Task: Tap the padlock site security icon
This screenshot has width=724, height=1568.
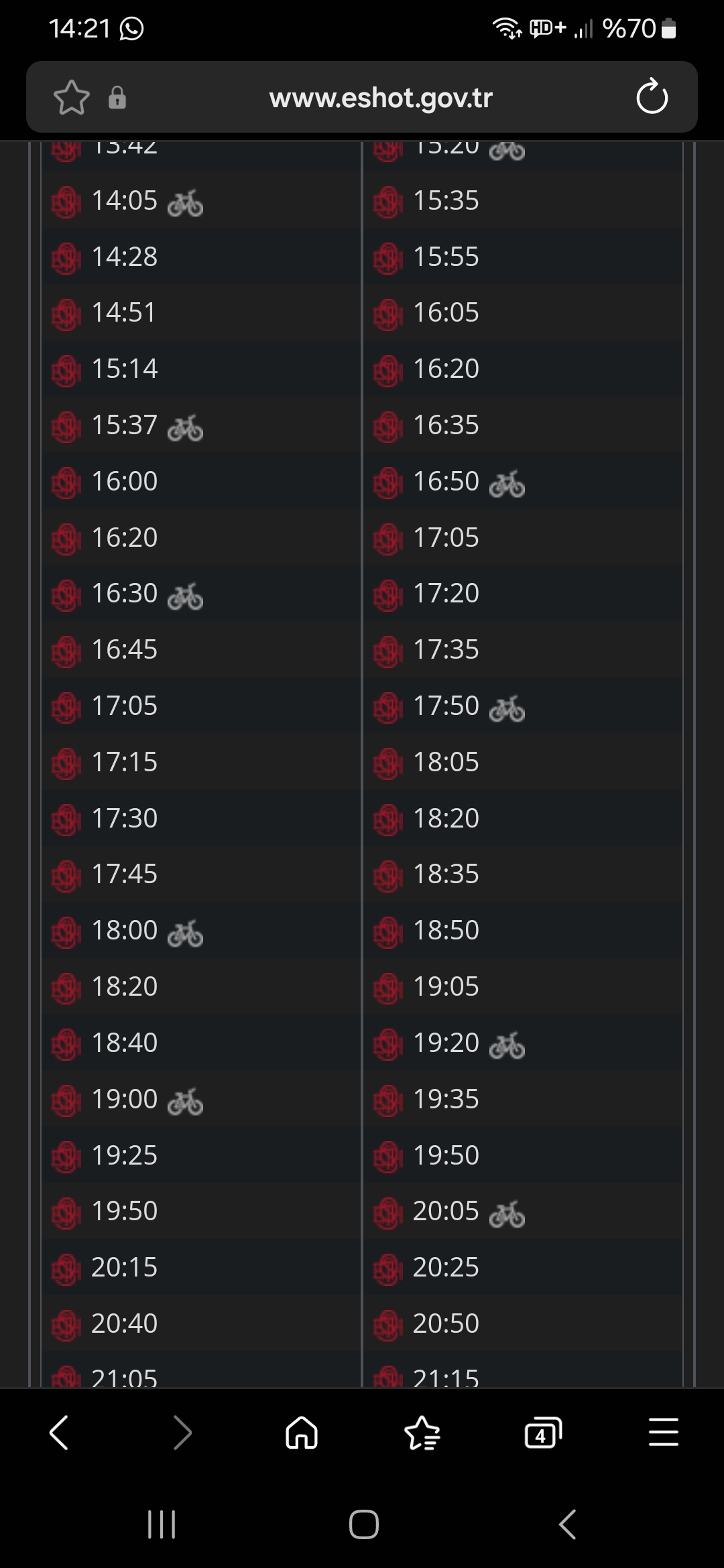Action: (x=117, y=98)
